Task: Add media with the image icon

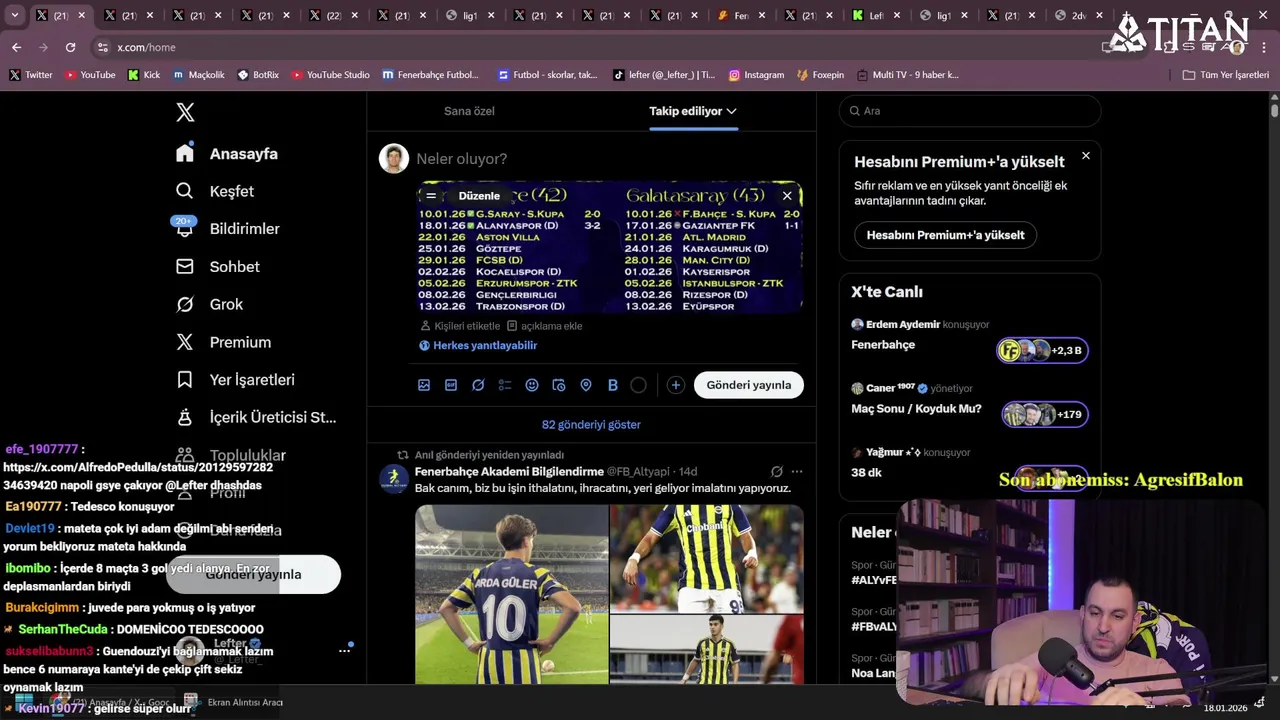Action: coord(424,385)
